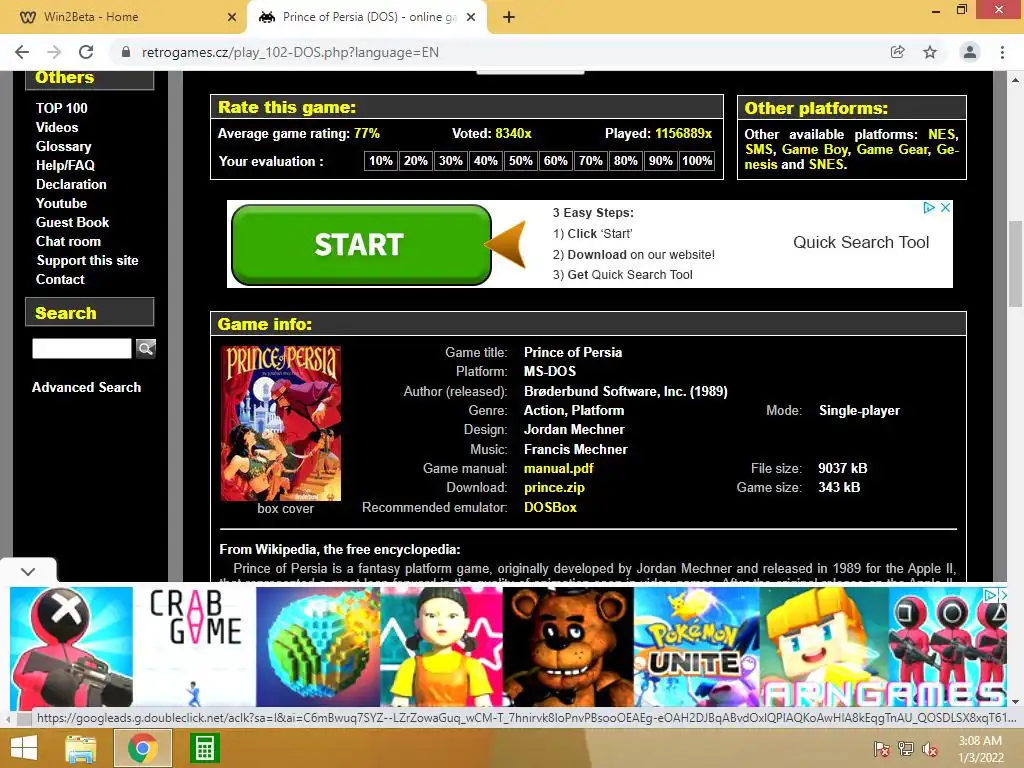Open DOSBox emulator link
Screen dimensions: 1024x768
click(550, 507)
